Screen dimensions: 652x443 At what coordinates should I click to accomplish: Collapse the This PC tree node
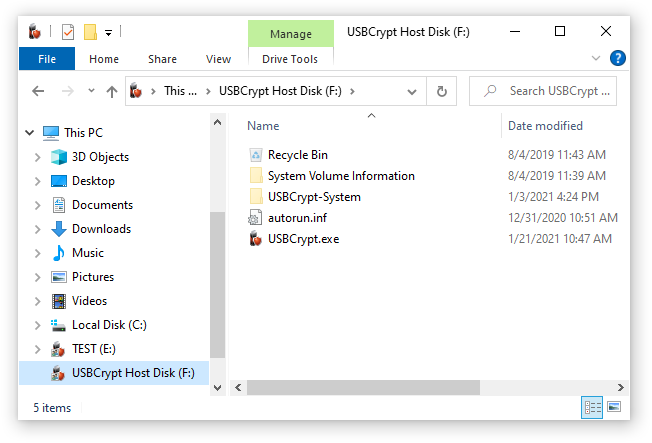click(30, 133)
